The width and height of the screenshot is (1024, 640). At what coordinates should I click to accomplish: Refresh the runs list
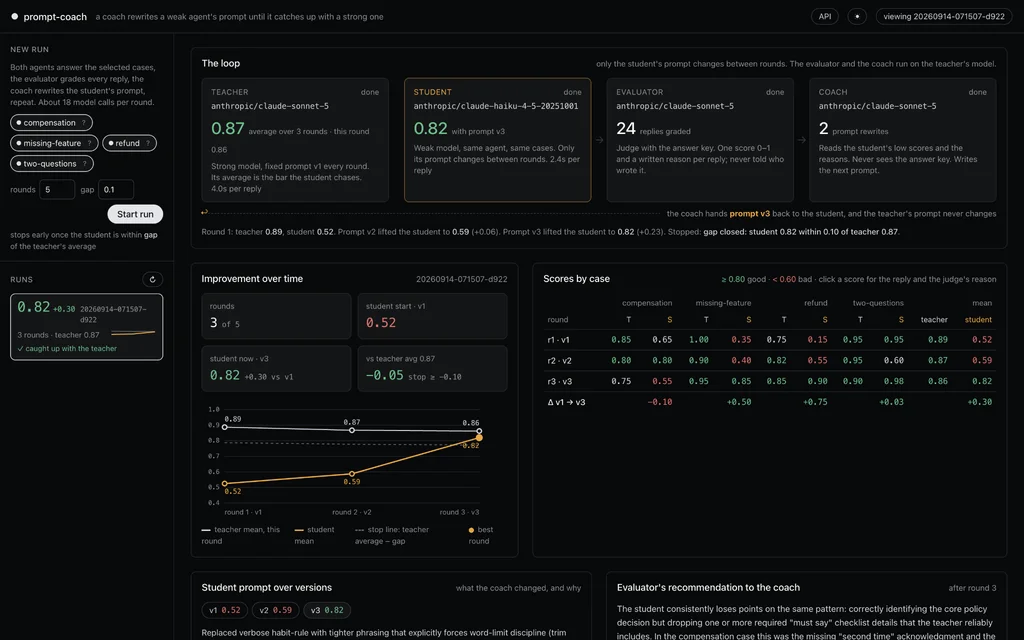152,280
